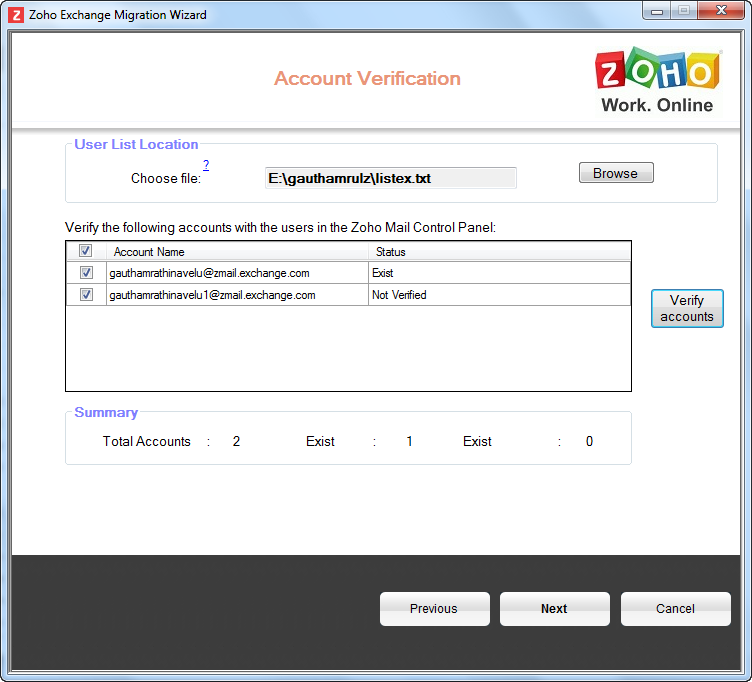
Task: Uncheck the gauthamrathinavelu@zmail.exchange.com account checkbox
Action: 86,273
